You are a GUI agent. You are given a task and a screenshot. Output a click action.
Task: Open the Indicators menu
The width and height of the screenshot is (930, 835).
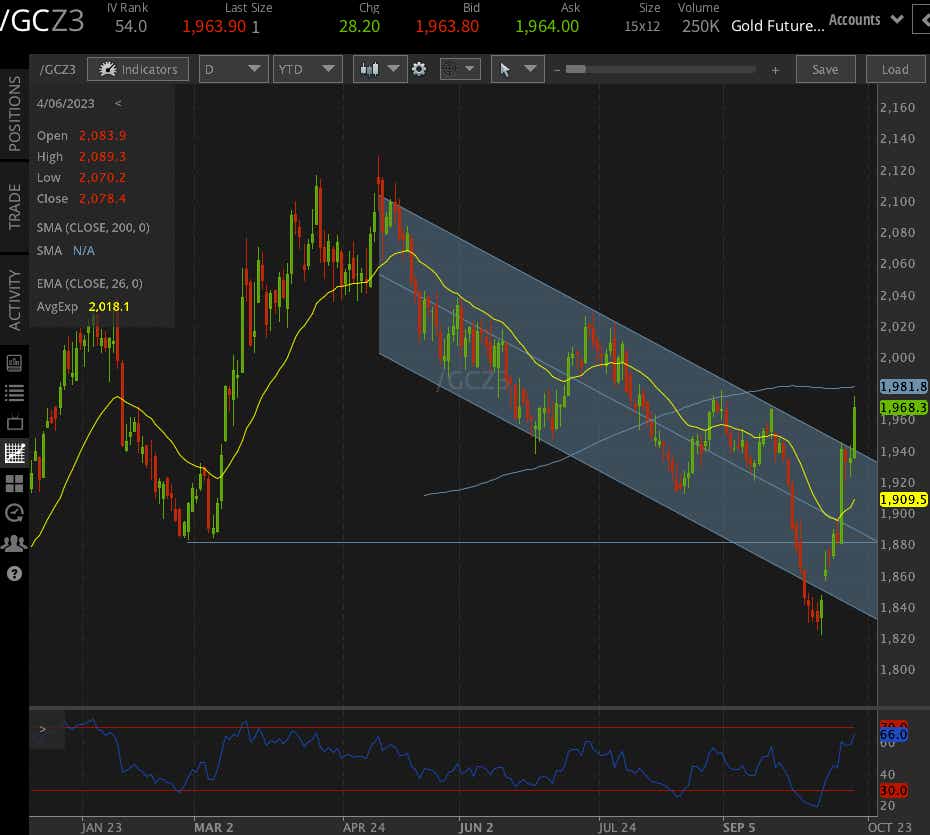pyautogui.click(x=138, y=69)
